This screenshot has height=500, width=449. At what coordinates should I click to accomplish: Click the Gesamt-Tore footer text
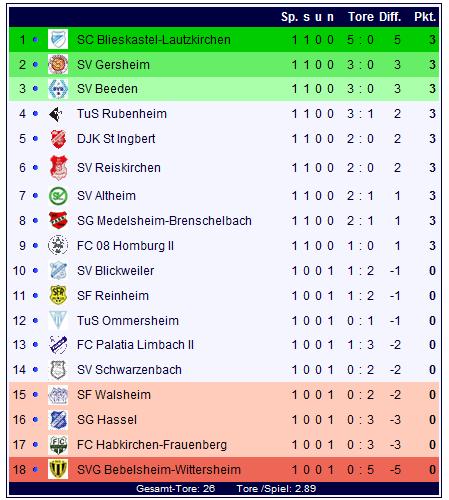tap(175, 489)
